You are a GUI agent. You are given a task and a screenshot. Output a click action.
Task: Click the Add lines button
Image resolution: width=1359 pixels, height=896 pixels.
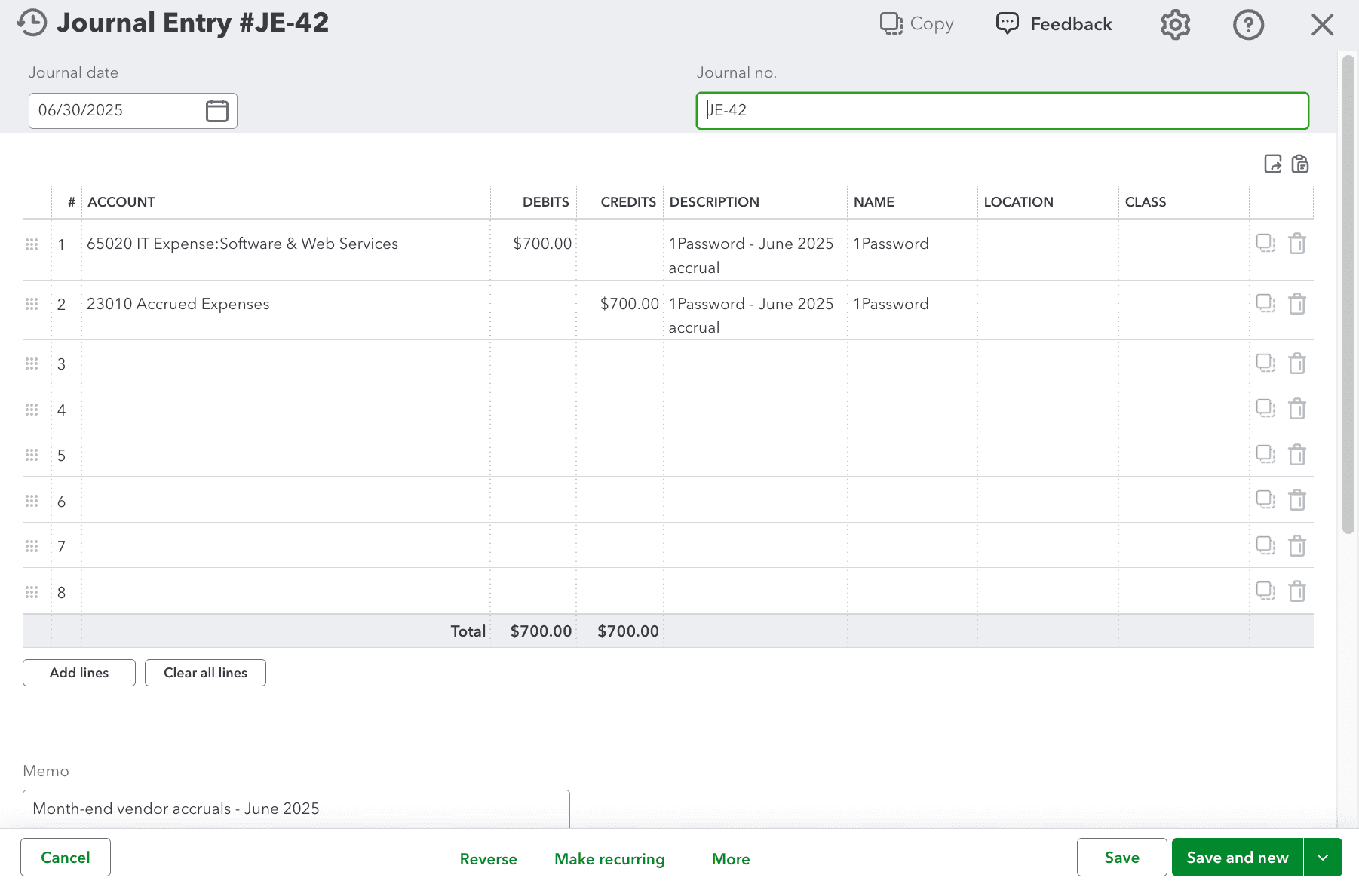point(78,672)
